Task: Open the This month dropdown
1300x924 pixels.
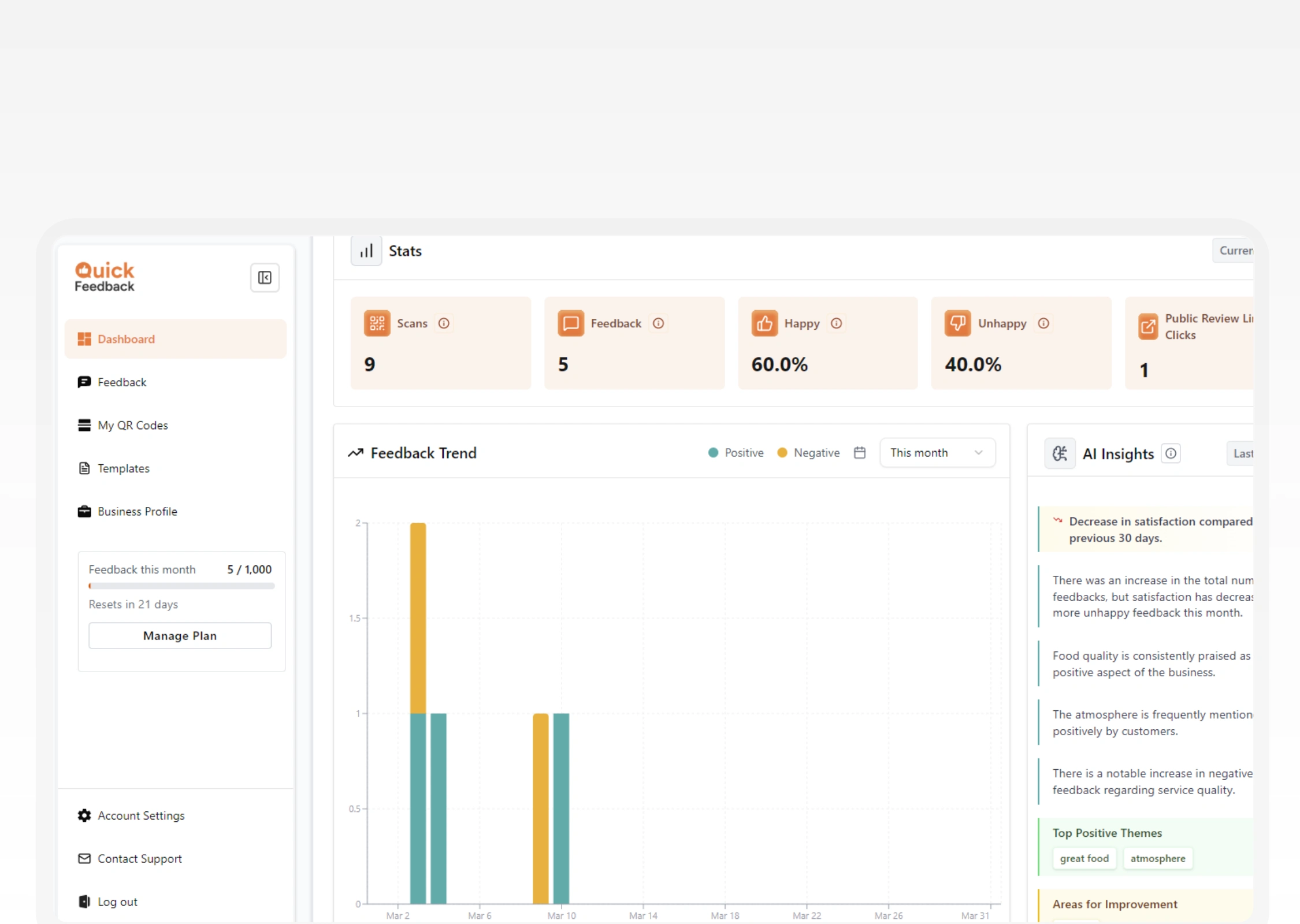Action: [x=937, y=453]
